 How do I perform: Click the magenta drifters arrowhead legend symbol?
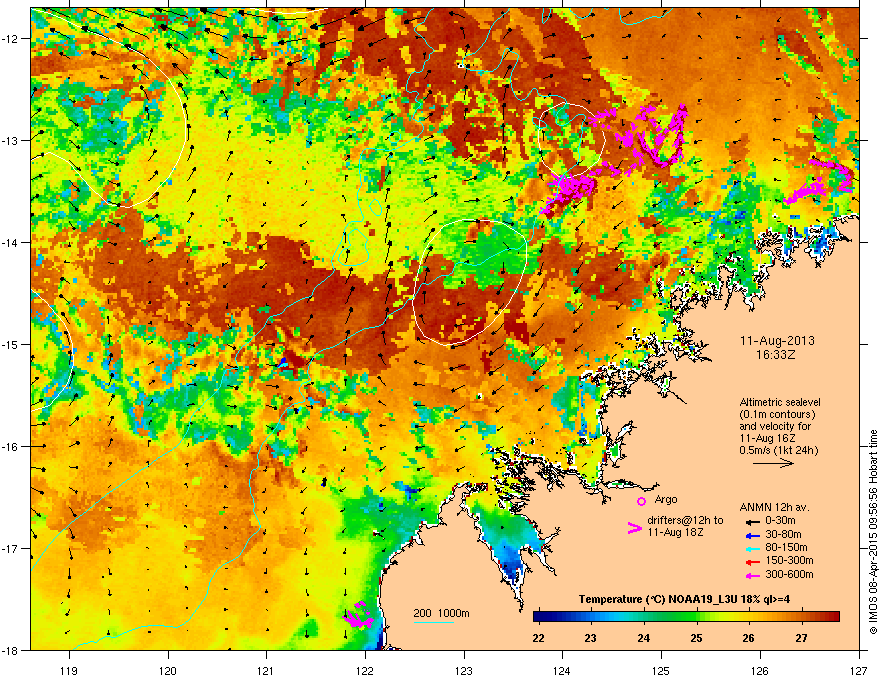[635, 528]
